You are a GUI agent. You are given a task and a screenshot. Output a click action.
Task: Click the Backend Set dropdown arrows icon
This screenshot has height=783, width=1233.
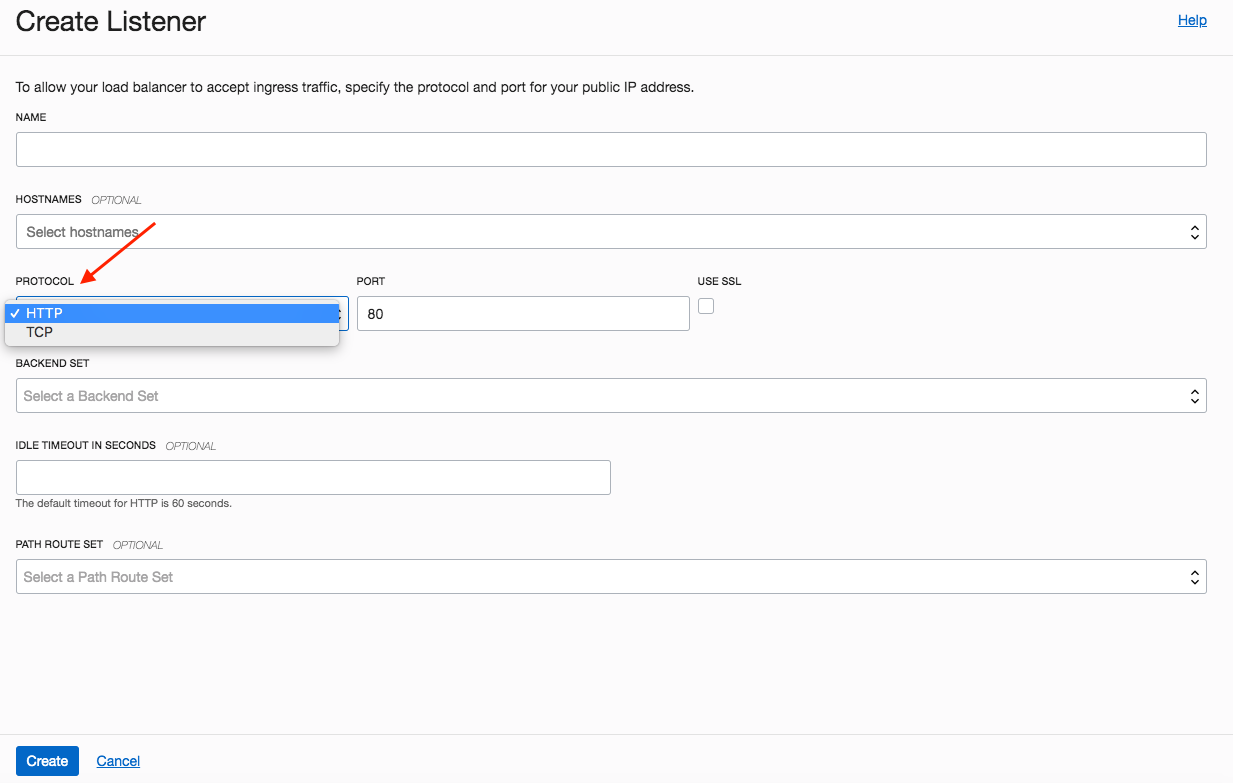click(1194, 396)
